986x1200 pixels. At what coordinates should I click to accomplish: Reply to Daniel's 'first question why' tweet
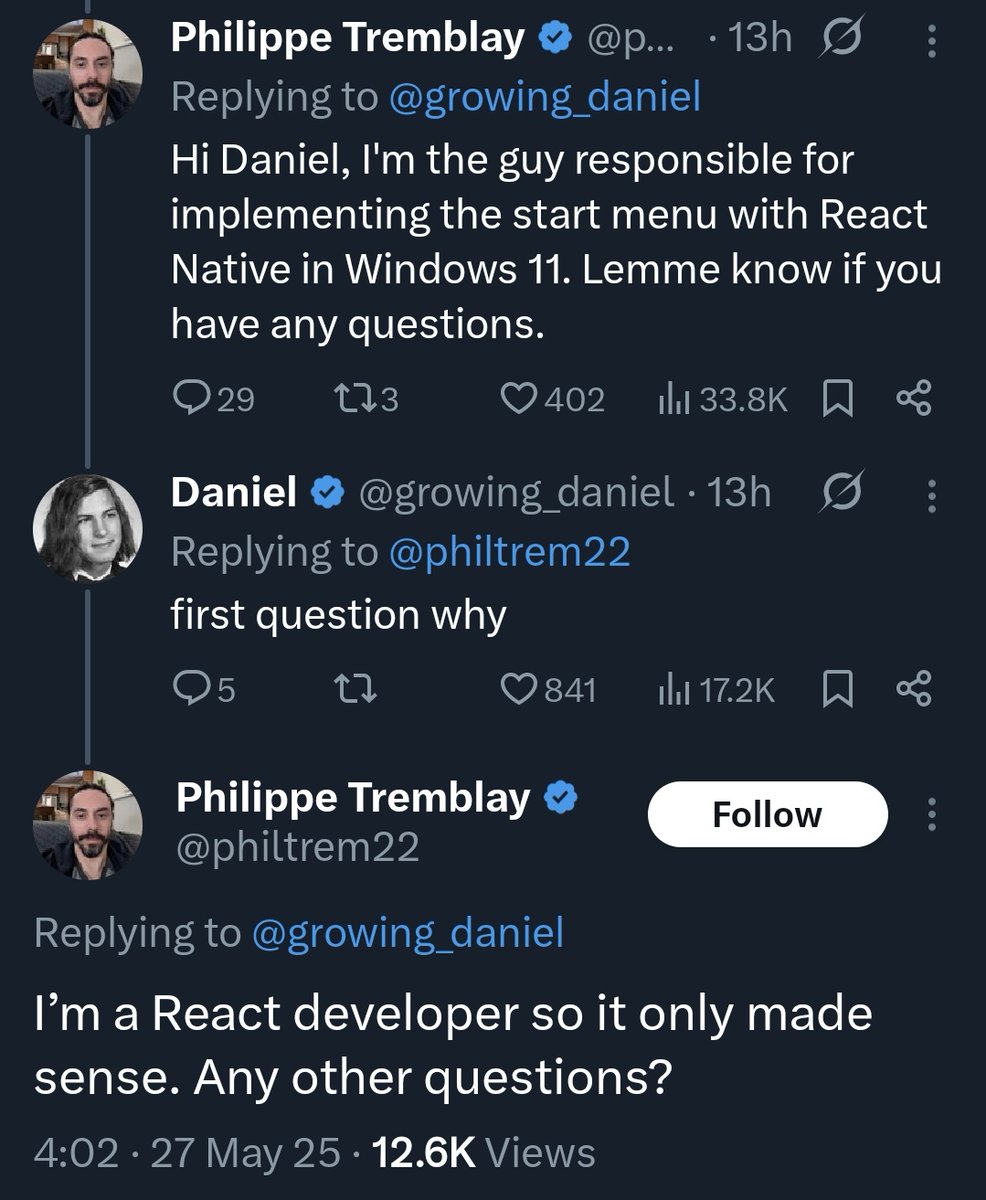click(x=203, y=689)
